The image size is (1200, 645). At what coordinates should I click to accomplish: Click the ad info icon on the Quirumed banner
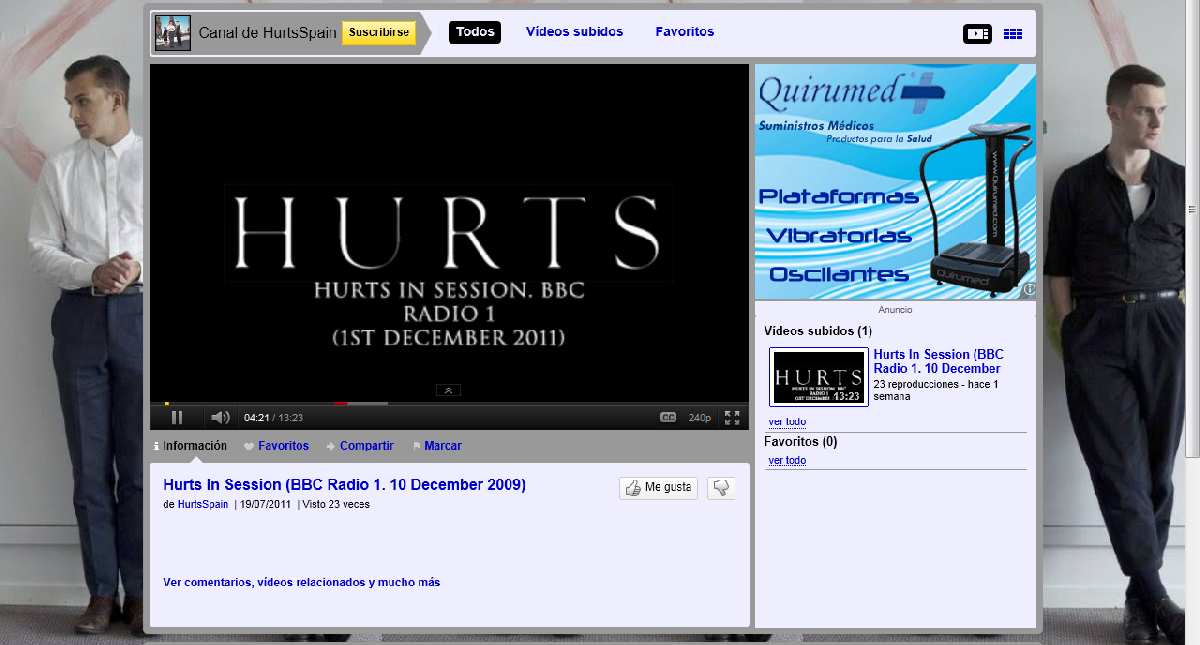(1029, 290)
